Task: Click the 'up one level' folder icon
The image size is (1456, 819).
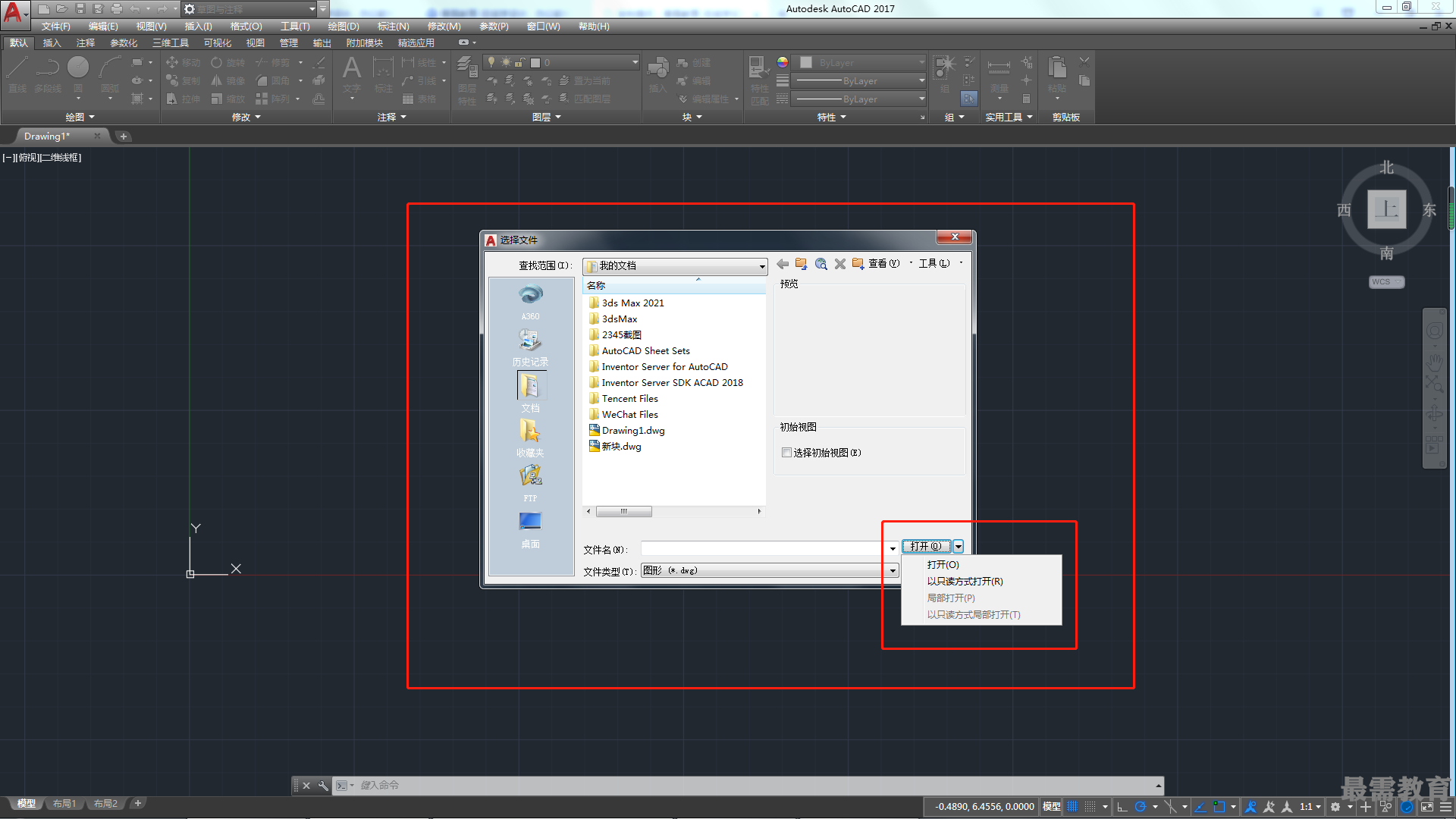Action: tap(802, 264)
